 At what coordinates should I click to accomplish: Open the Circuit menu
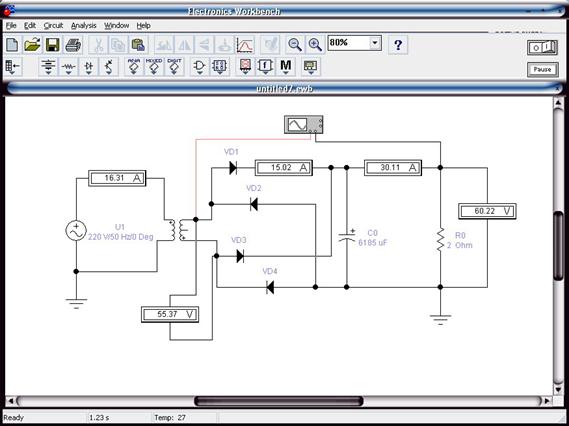(x=53, y=26)
